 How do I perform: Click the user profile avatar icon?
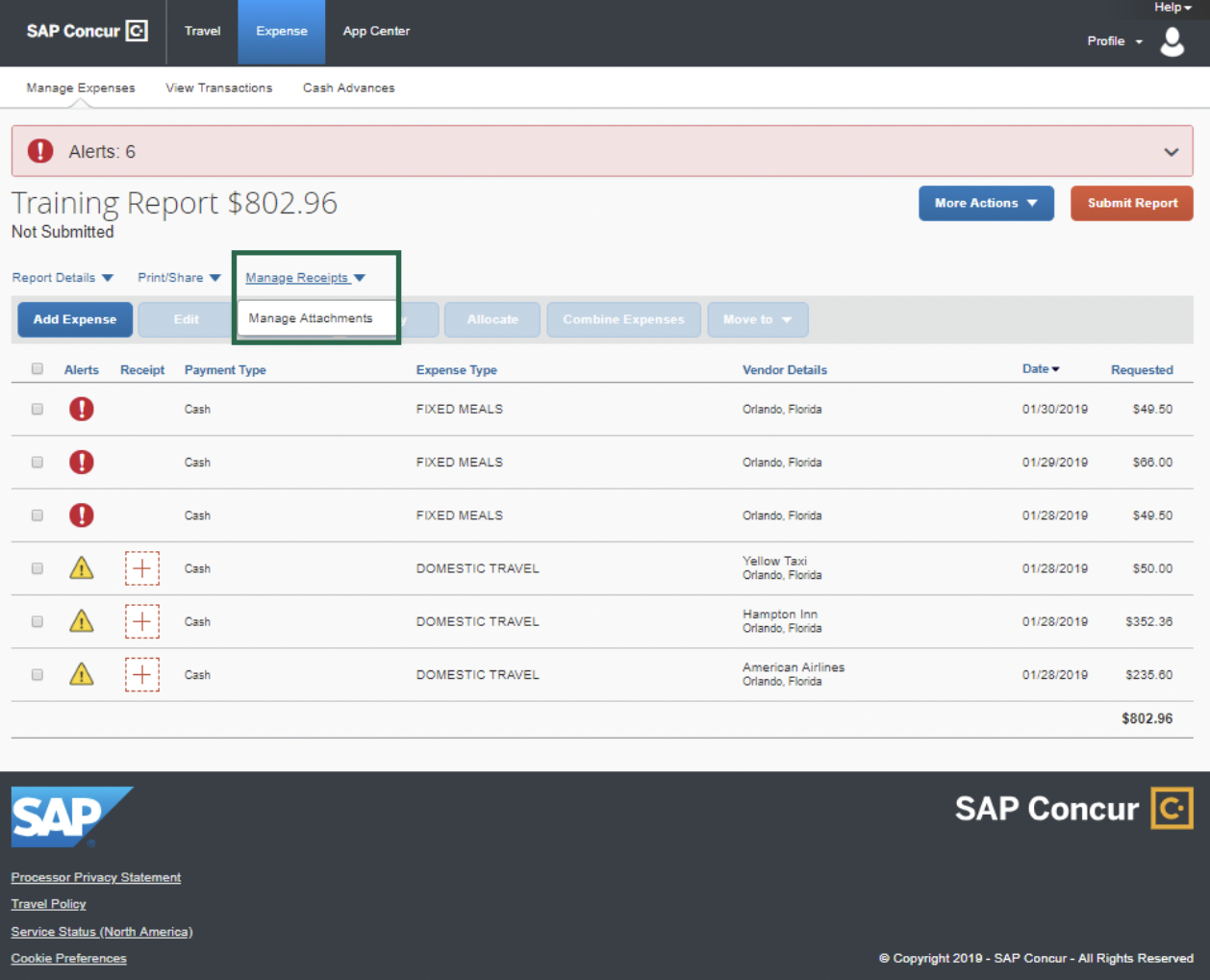pos(1172,41)
